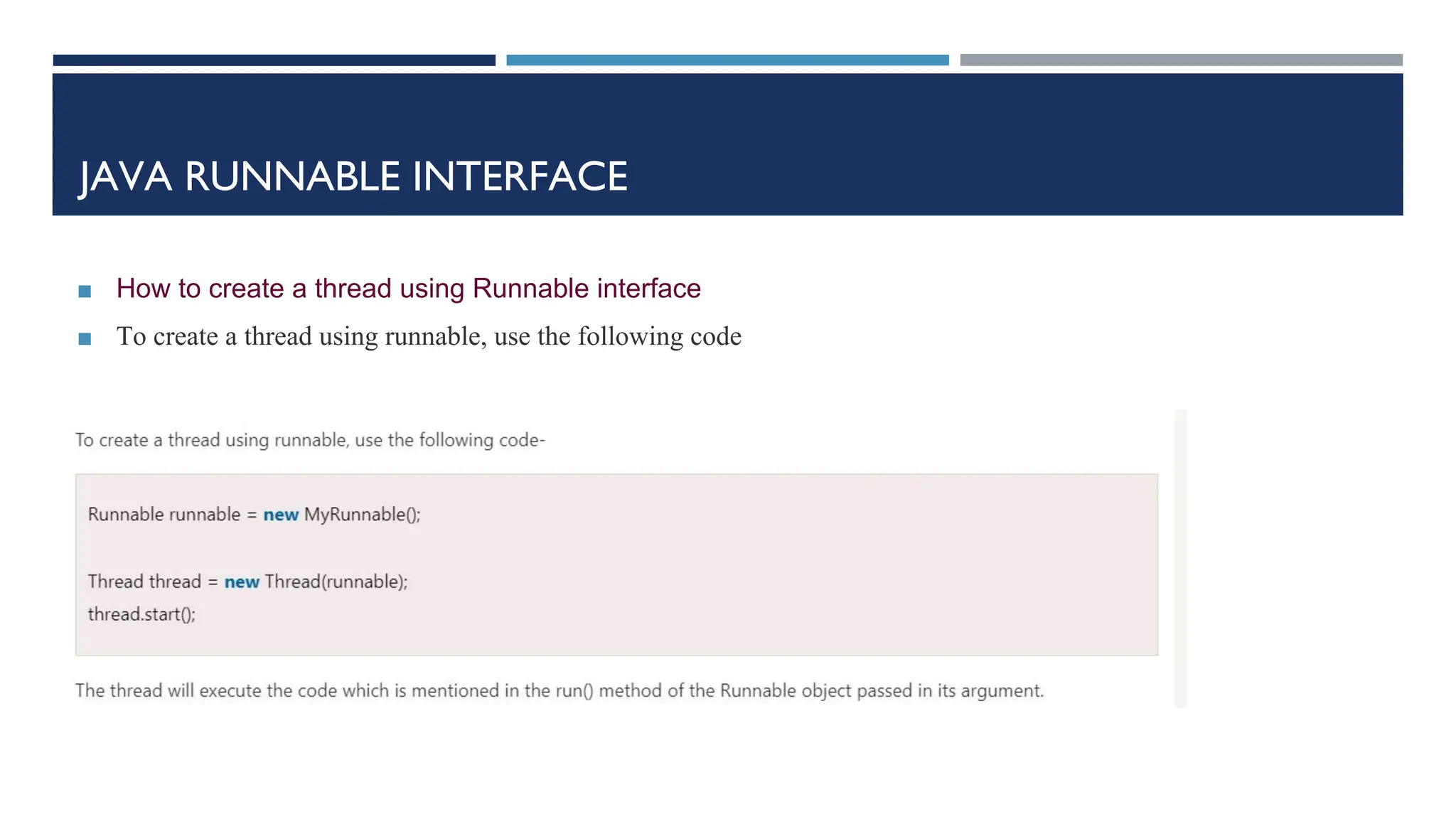Click code line Thread thread = new Thread(runnable);
Viewport: 1456px width, 819px height.
(x=247, y=582)
